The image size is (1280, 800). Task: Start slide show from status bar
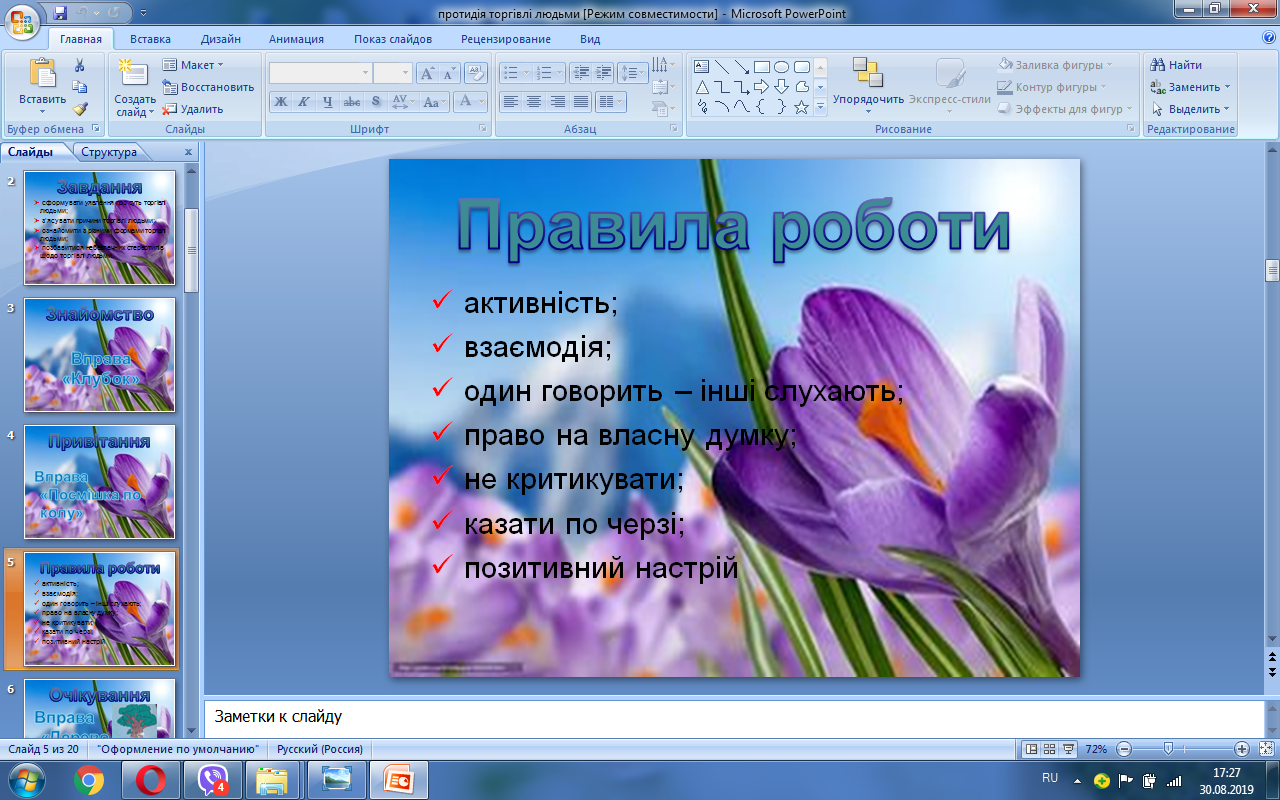(x=1068, y=749)
